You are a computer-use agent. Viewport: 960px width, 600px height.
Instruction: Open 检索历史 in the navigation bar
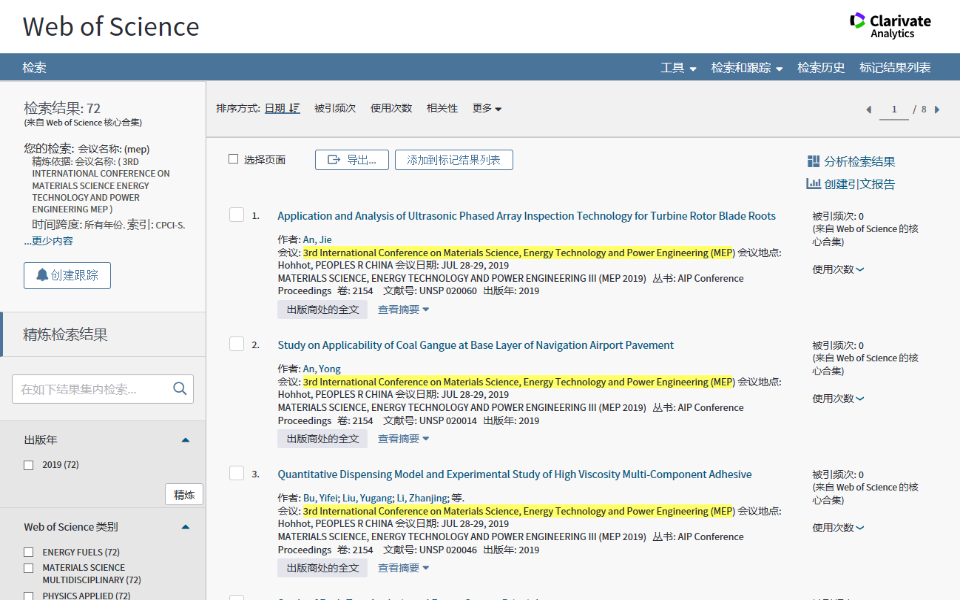(x=821, y=68)
